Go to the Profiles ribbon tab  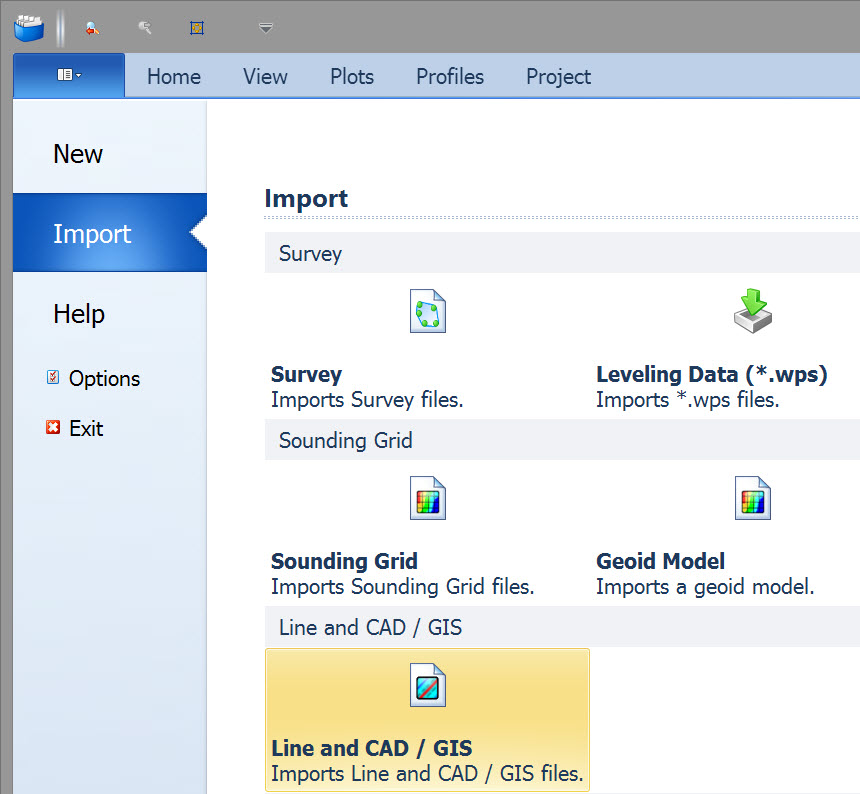[x=450, y=77]
